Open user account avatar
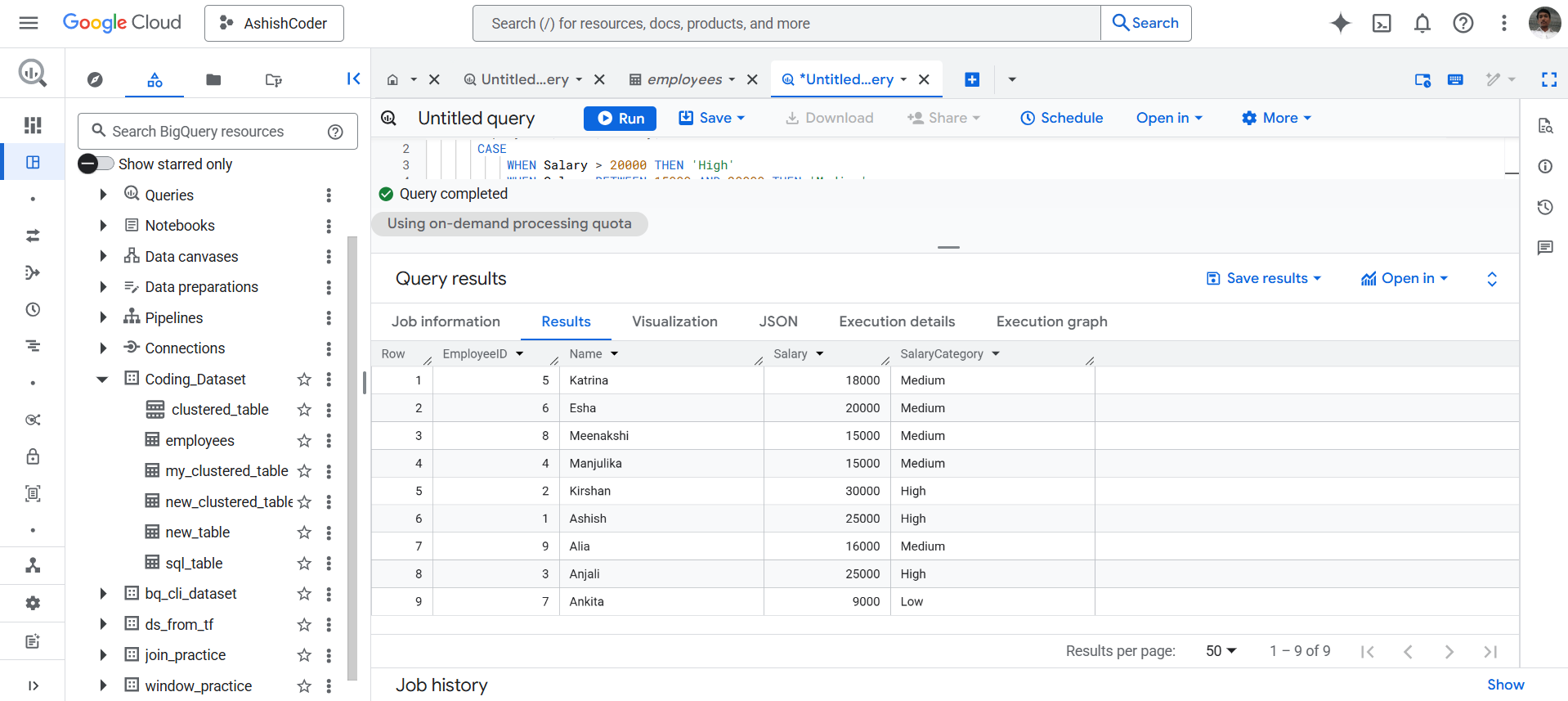 click(1544, 23)
